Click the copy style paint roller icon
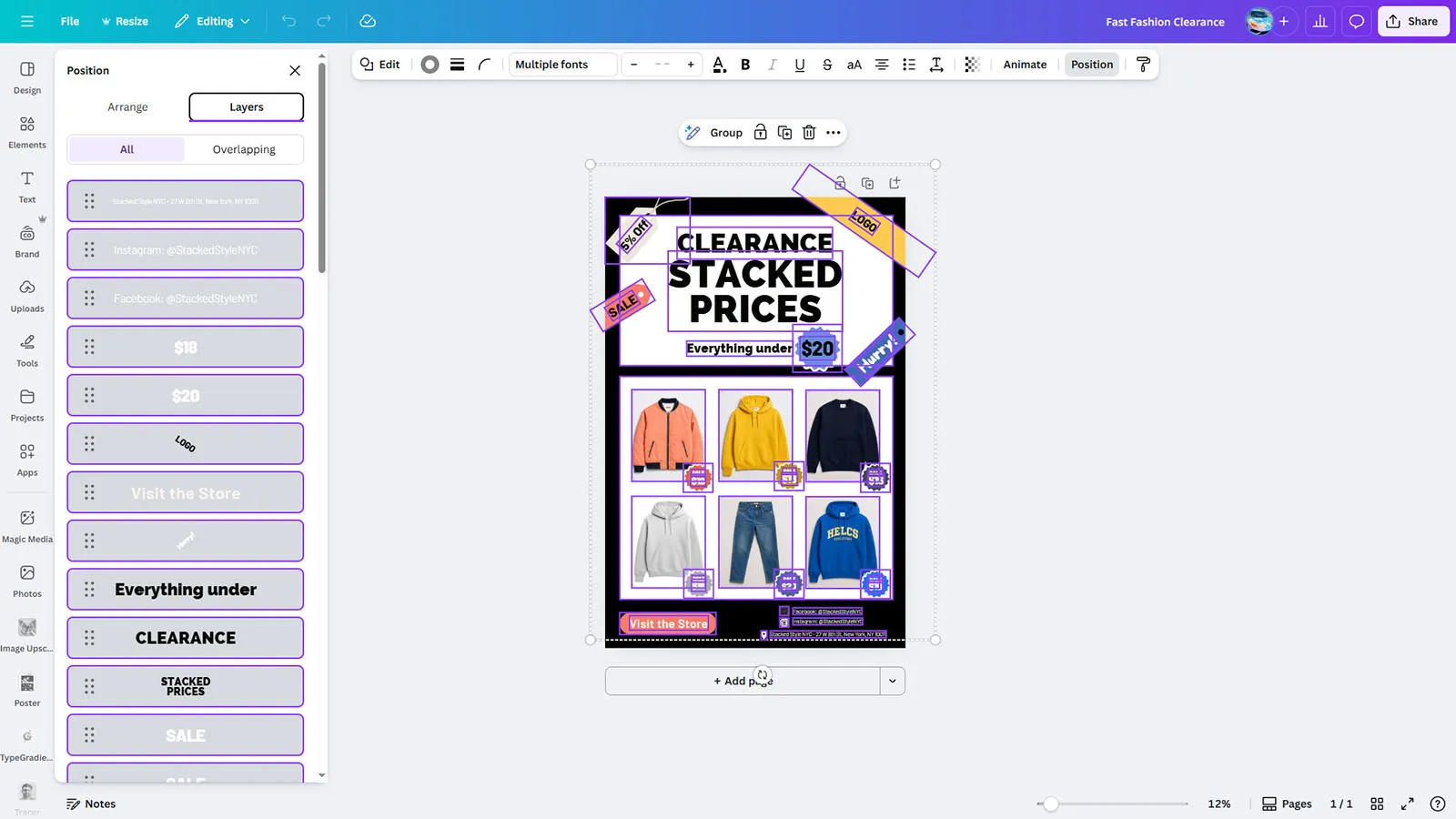 [1144, 65]
